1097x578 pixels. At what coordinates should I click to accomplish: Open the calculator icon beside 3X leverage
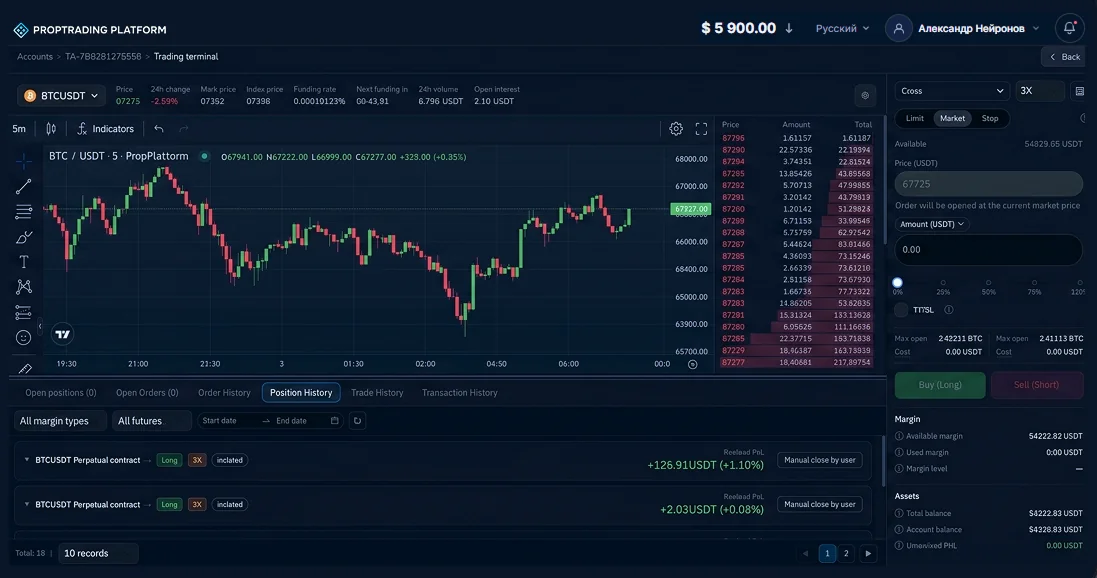[x=1080, y=91]
